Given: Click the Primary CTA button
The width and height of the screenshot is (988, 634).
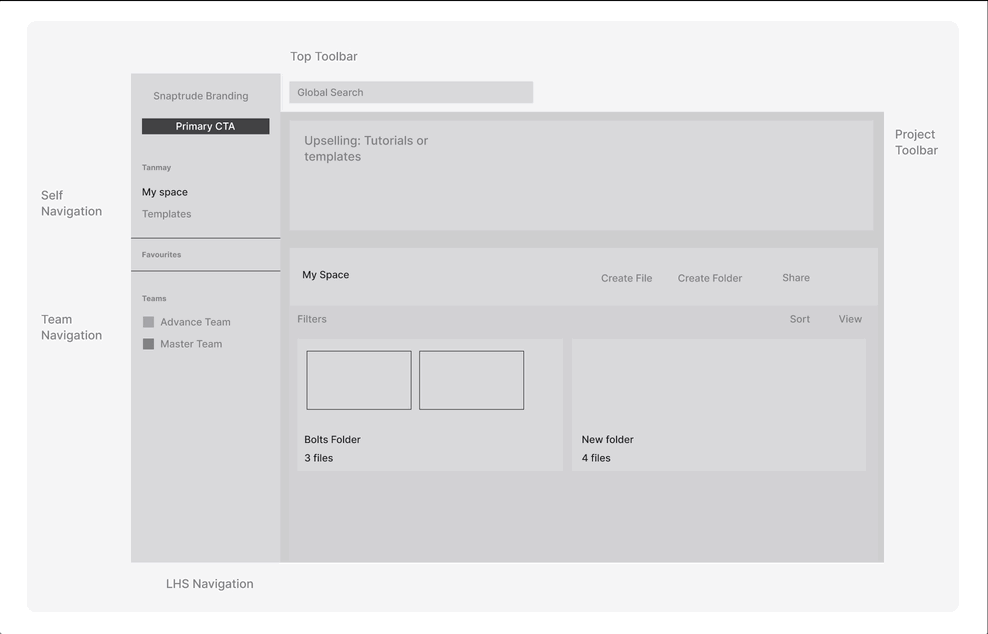Looking at the screenshot, I should [205, 126].
